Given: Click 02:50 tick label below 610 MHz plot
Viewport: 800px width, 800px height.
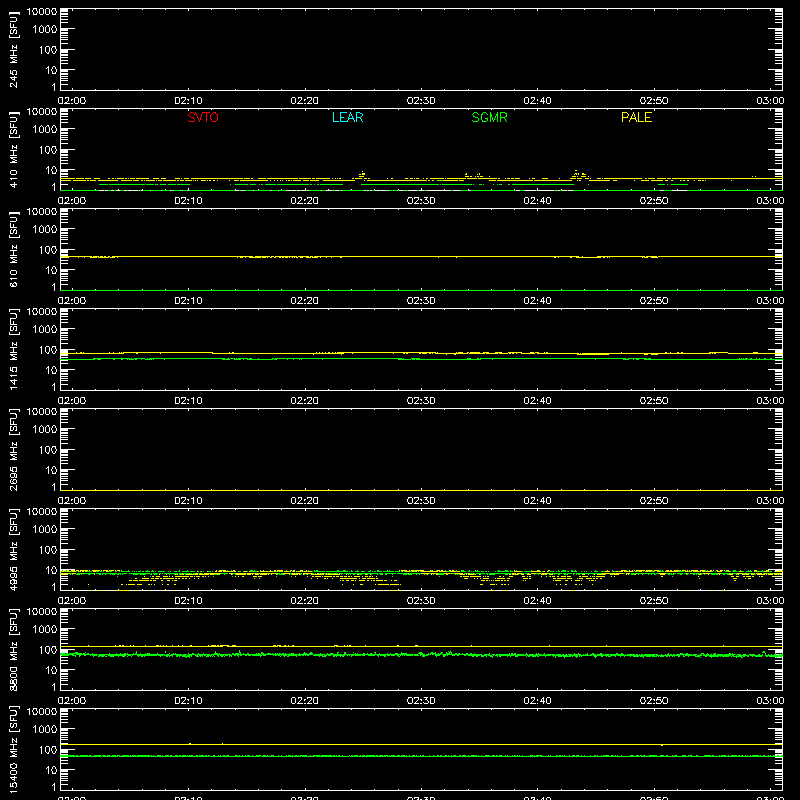Looking at the screenshot, I should (x=654, y=301).
